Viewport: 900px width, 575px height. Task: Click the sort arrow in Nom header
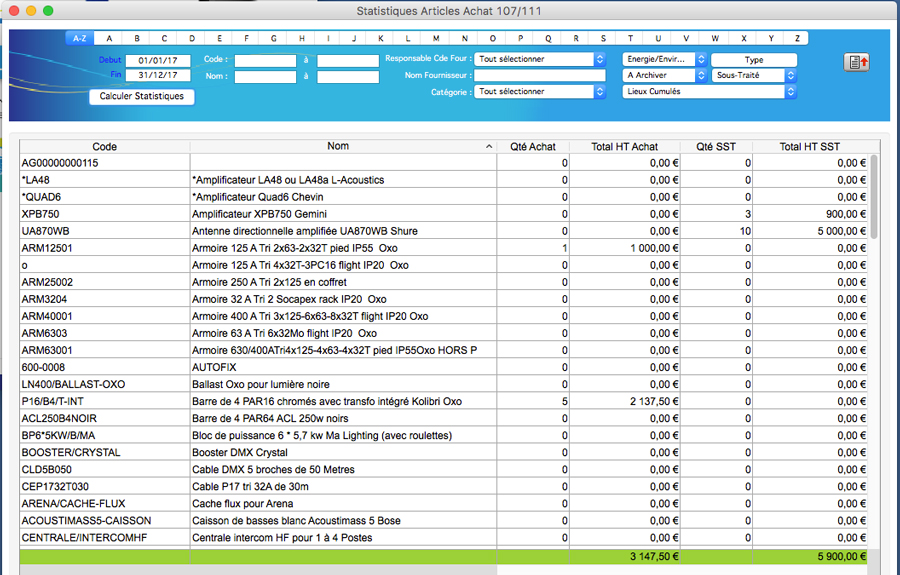pyautogui.click(x=489, y=147)
